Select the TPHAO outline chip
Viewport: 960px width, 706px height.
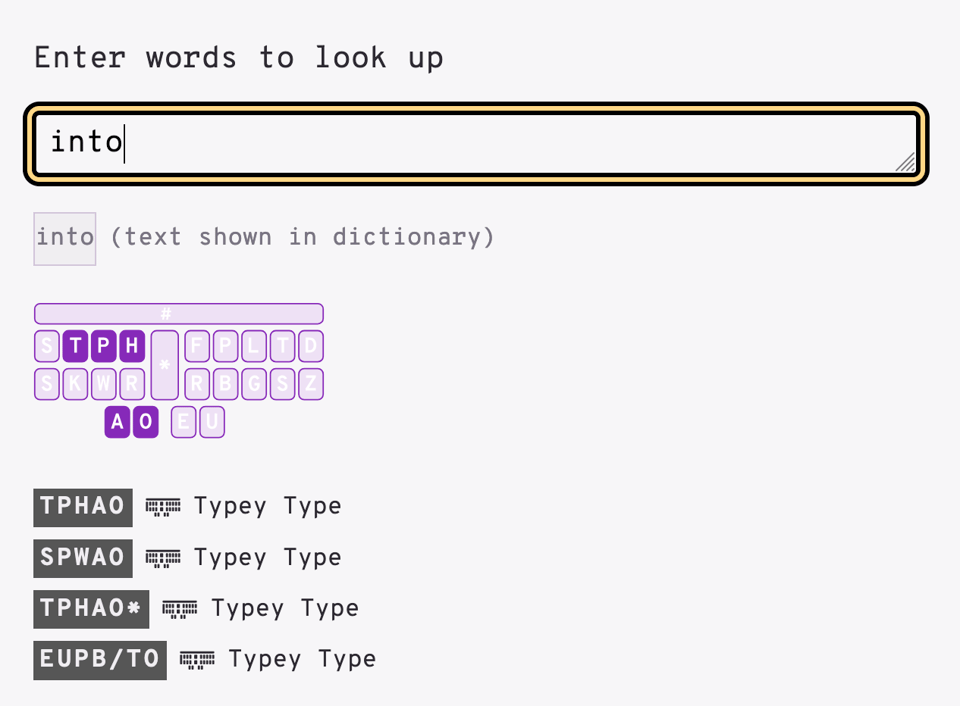click(x=83, y=507)
